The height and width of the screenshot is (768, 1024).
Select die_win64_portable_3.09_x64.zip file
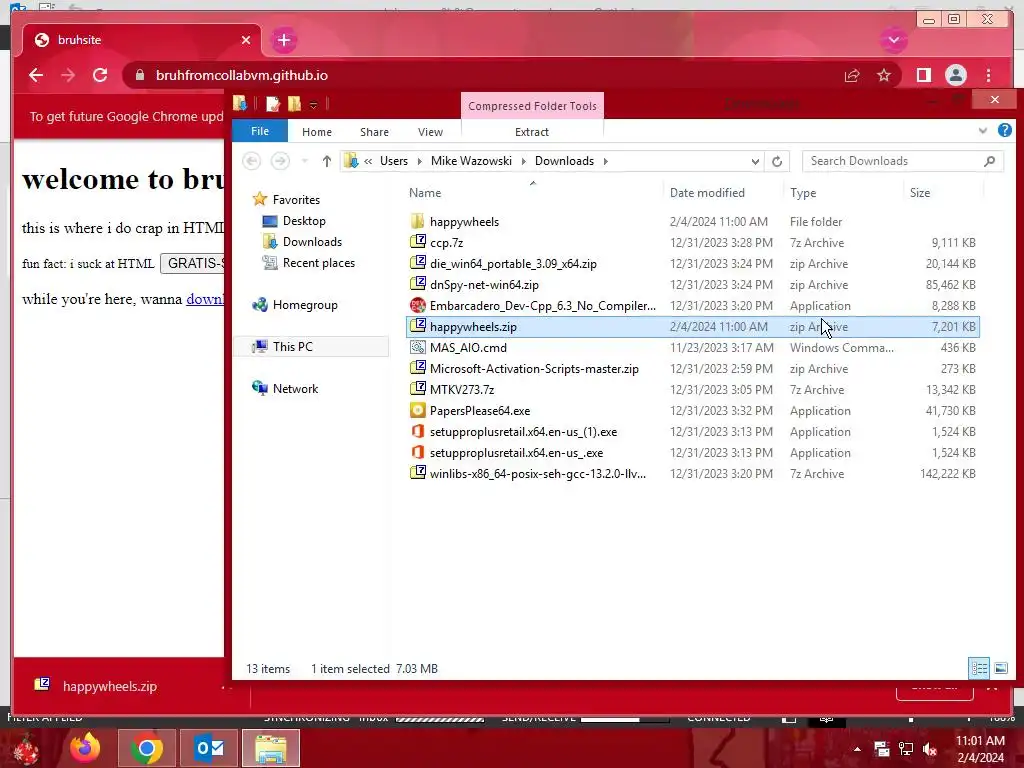692,264
